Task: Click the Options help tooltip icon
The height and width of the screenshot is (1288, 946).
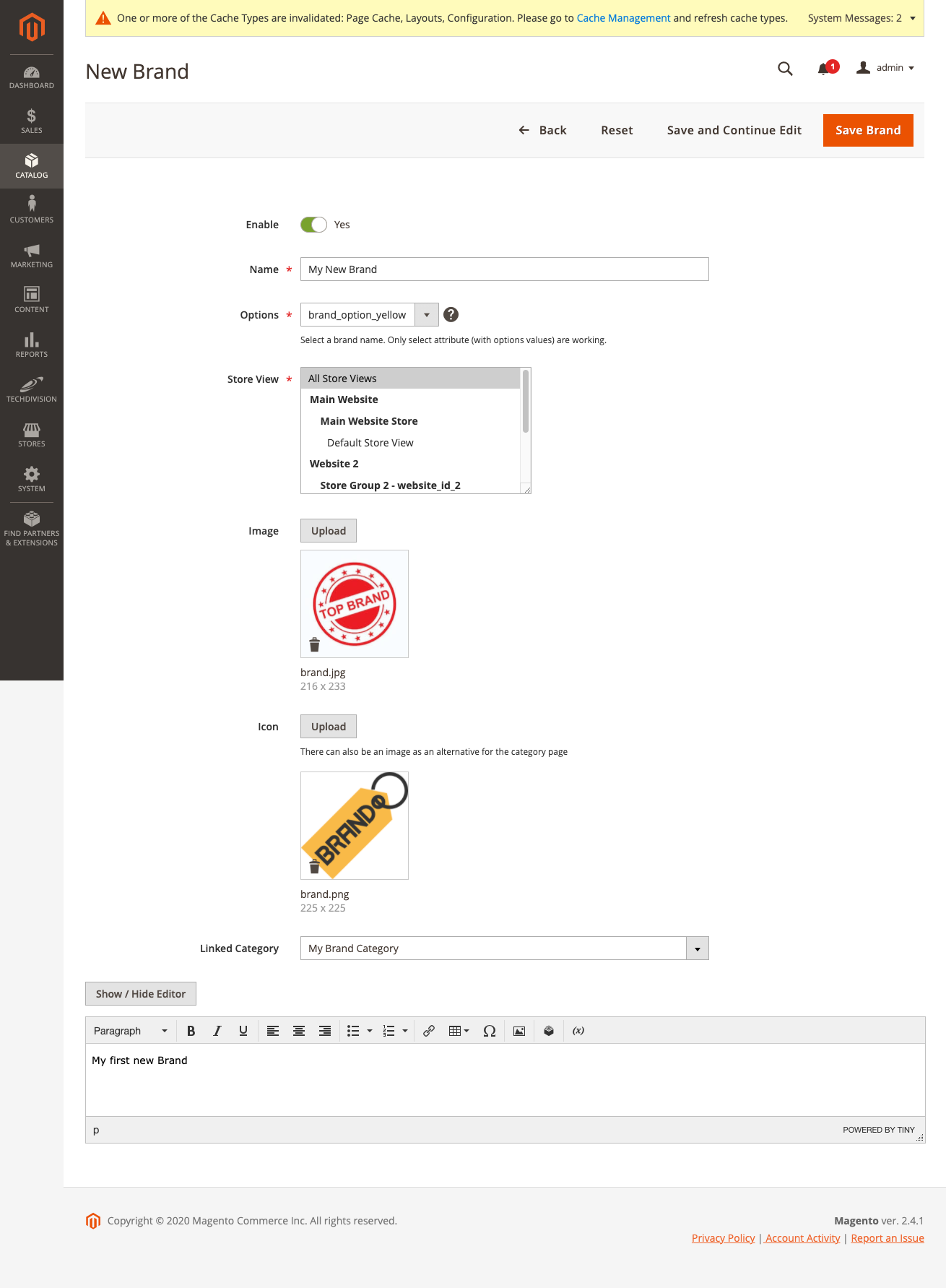Action: [x=451, y=314]
